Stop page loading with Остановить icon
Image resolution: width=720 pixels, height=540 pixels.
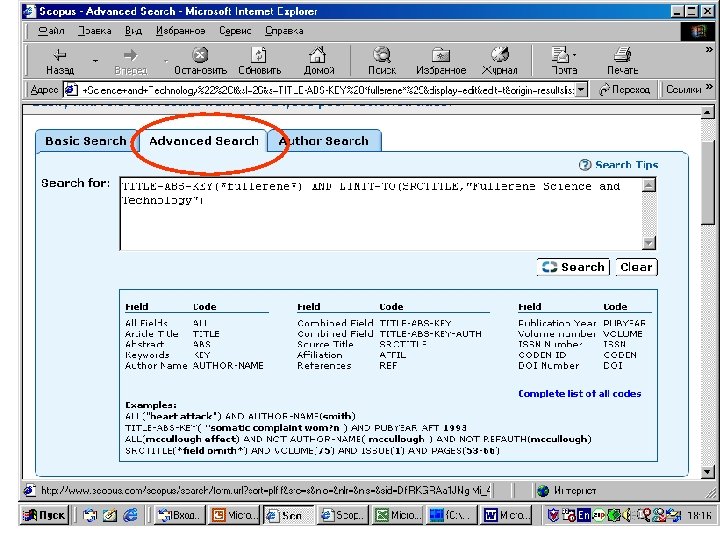click(x=200, y=61)
